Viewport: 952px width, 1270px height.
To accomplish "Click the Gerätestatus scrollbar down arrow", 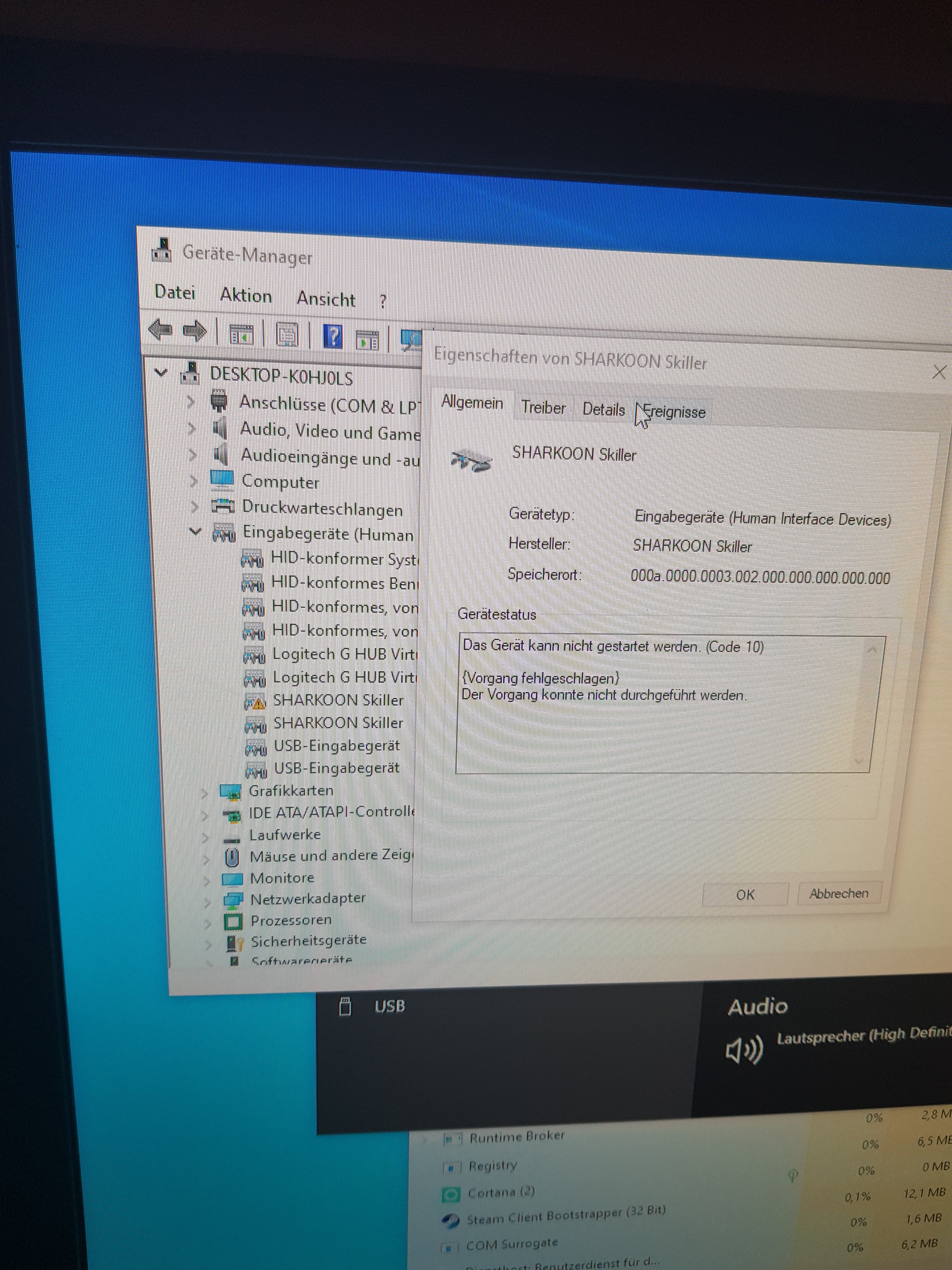I will pyautogui.click(x=858, y=761).
